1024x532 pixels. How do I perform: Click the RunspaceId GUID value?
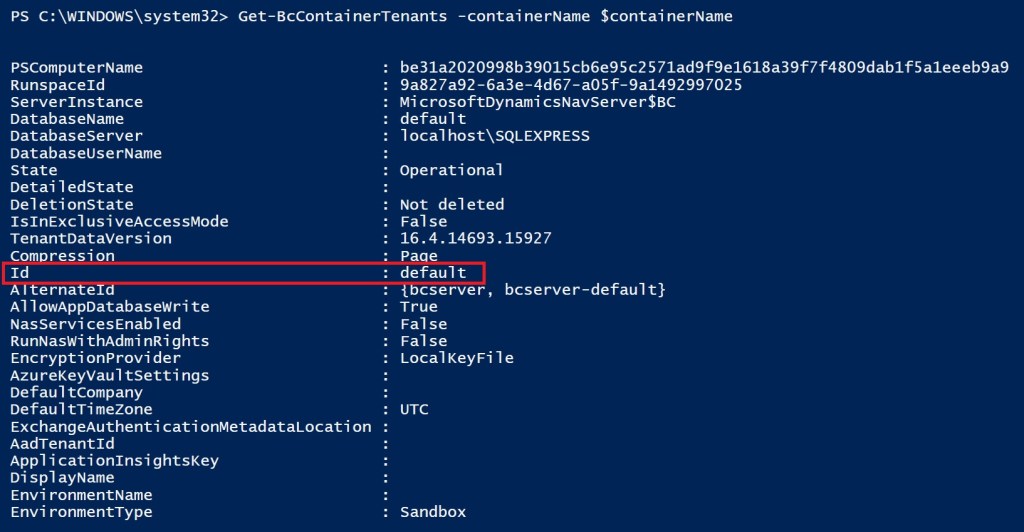[x=570, y=85]
